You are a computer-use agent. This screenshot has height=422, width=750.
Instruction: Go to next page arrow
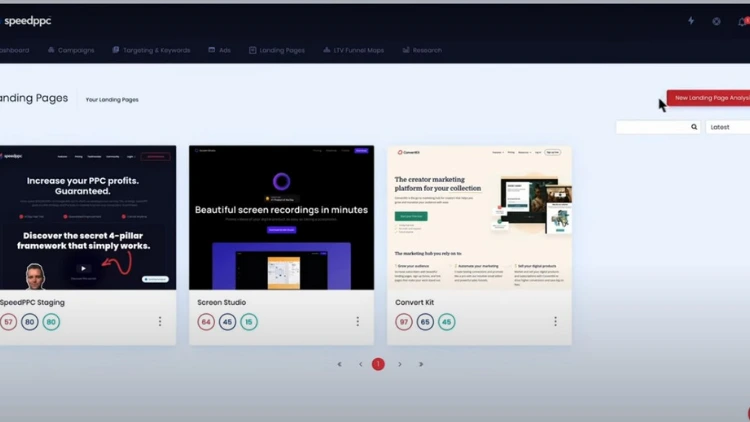tap(400, 364)
